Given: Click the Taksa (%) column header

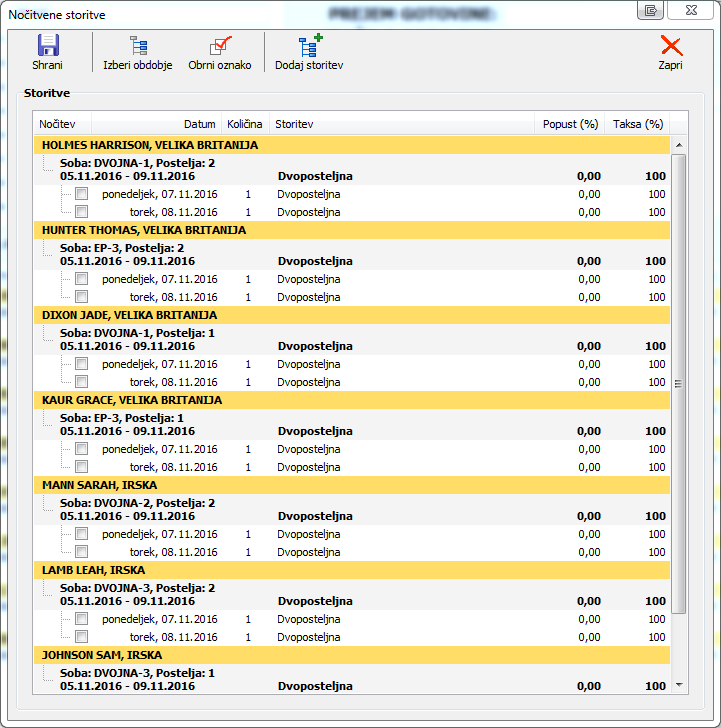Looking at the screenshot, I should [x=638, y=124].
